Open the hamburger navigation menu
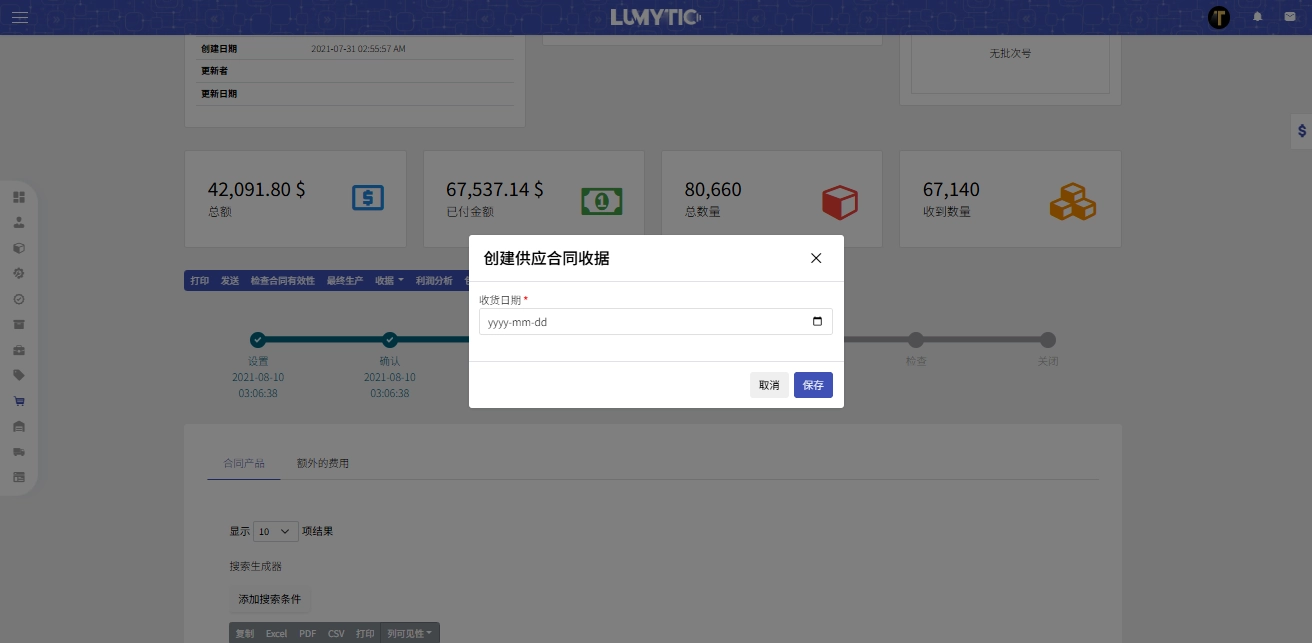1312x643 pixels. [x=20, y=17]
